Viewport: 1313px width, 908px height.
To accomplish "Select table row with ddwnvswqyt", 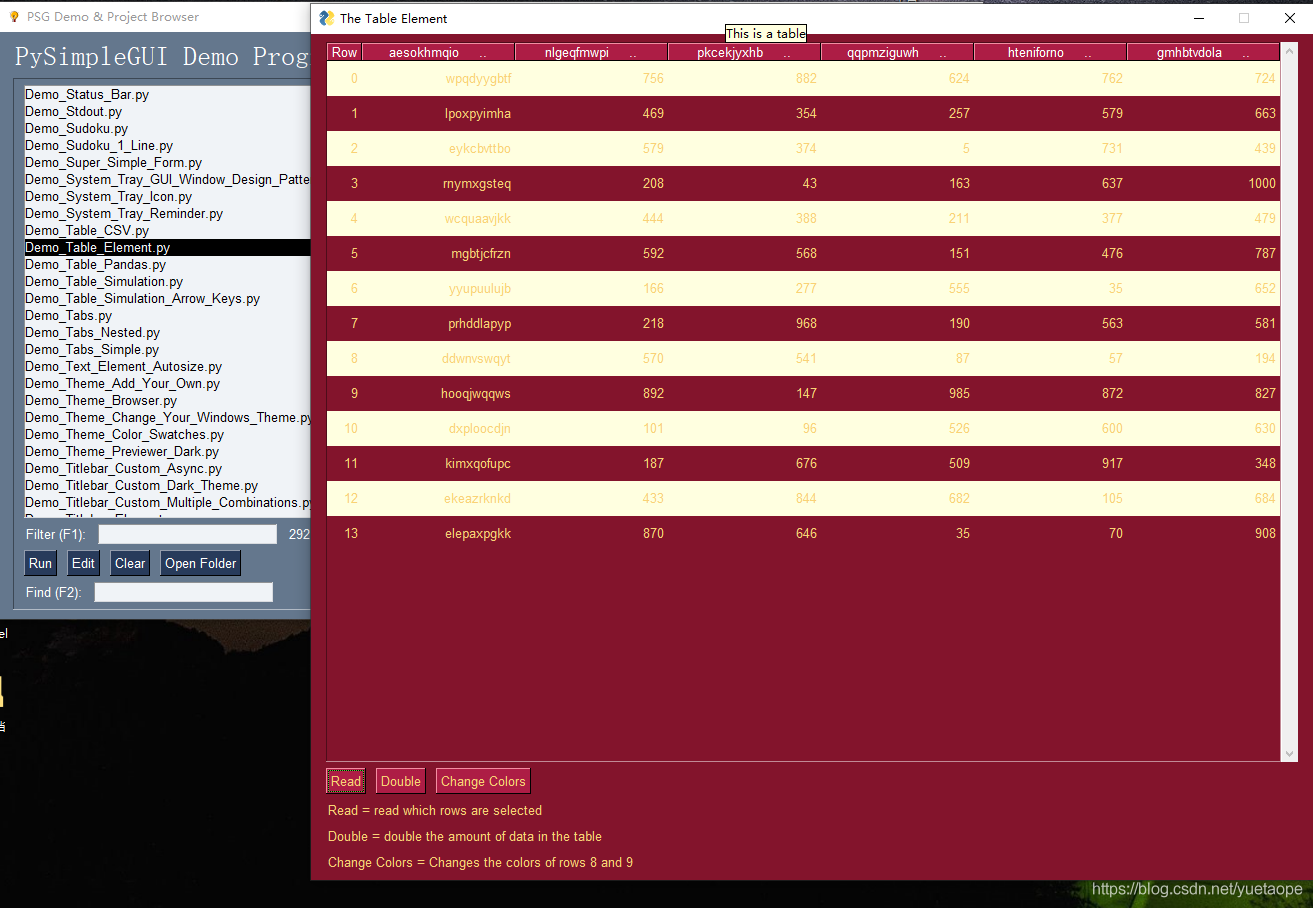I will pos(803,358).
